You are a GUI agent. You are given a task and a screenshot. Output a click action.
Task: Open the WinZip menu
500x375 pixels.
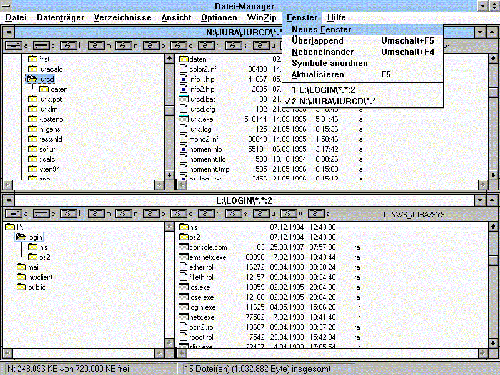pyautogui.click(x=262, y=17)
